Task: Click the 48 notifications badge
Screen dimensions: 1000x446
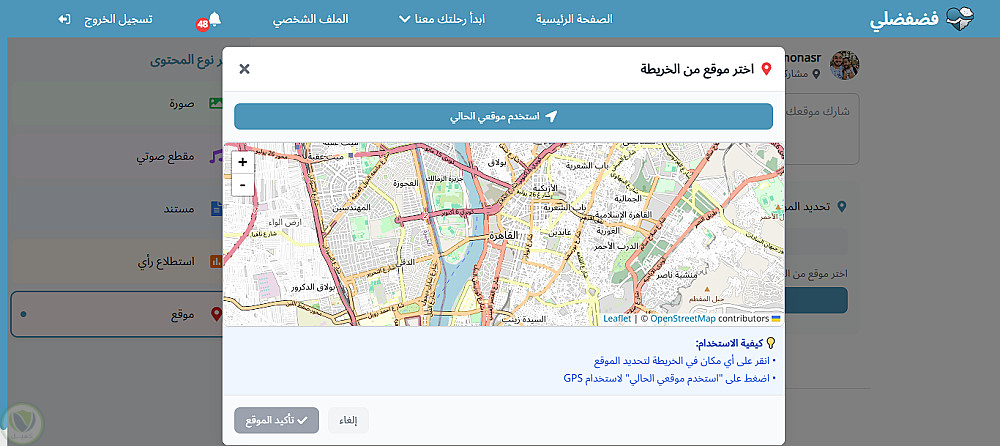Action: [202, 25]
